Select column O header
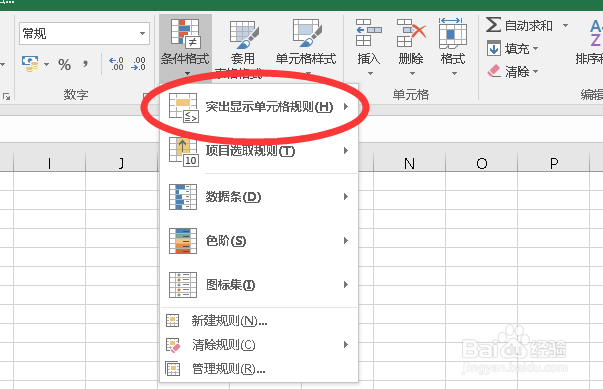Screen dimensions: 603x389 pyautogui.click(x=481, y=164)
